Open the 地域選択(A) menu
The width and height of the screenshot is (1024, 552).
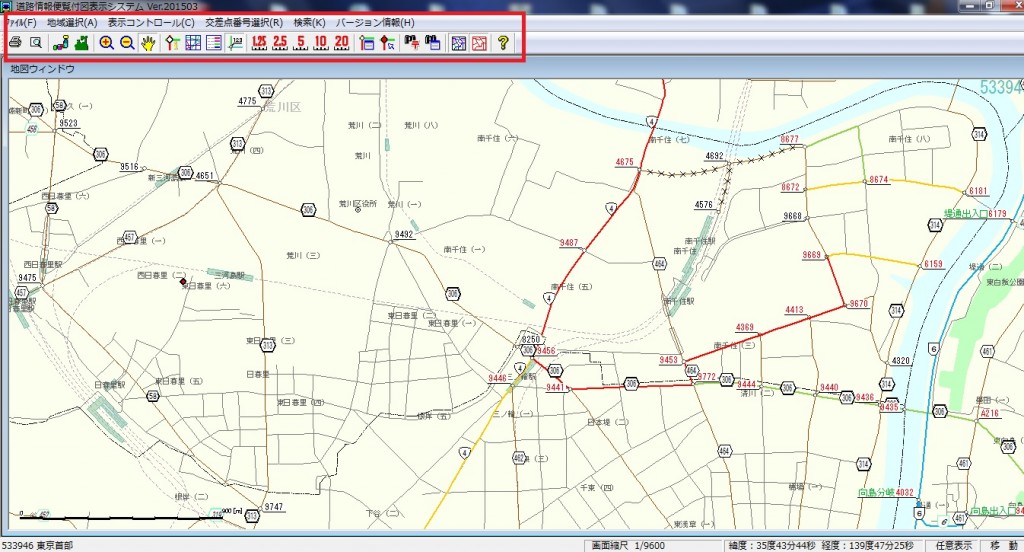point(72,22)
